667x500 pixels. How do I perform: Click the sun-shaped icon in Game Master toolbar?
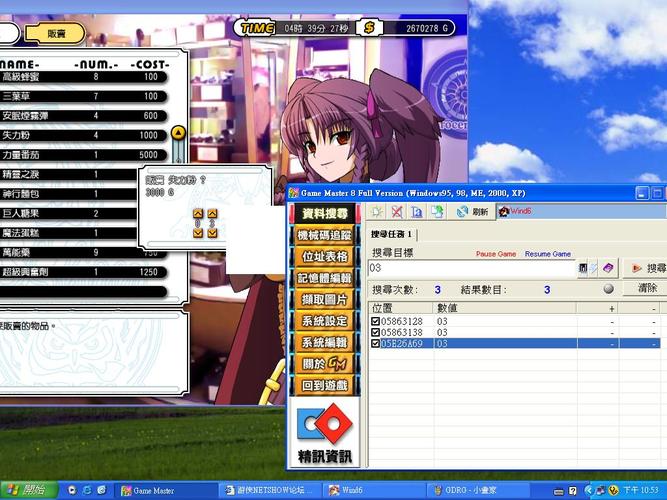(x=377, y=211)
